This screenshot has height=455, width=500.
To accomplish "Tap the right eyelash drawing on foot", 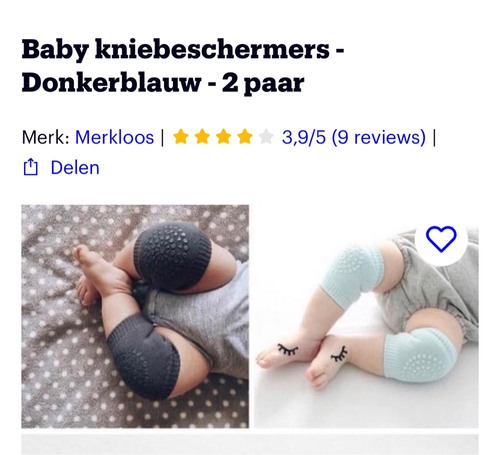I will pyautogui.click(x=339, y=354).
